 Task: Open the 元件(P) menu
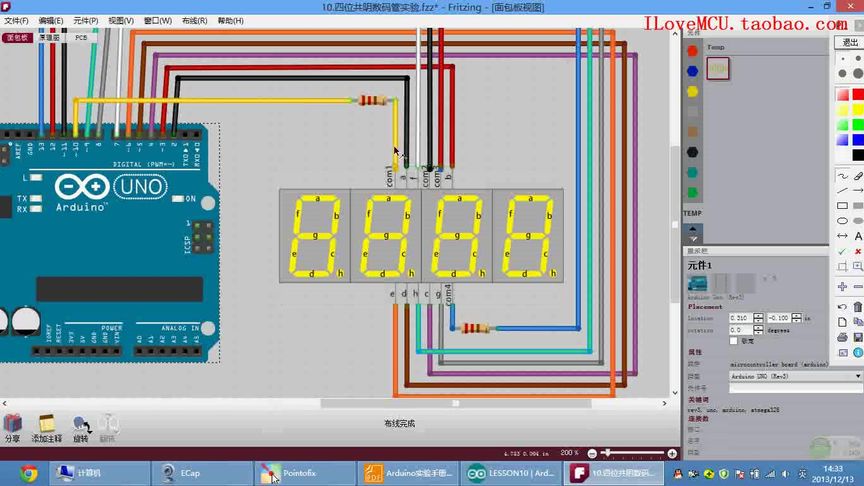[x=85, y=21]
